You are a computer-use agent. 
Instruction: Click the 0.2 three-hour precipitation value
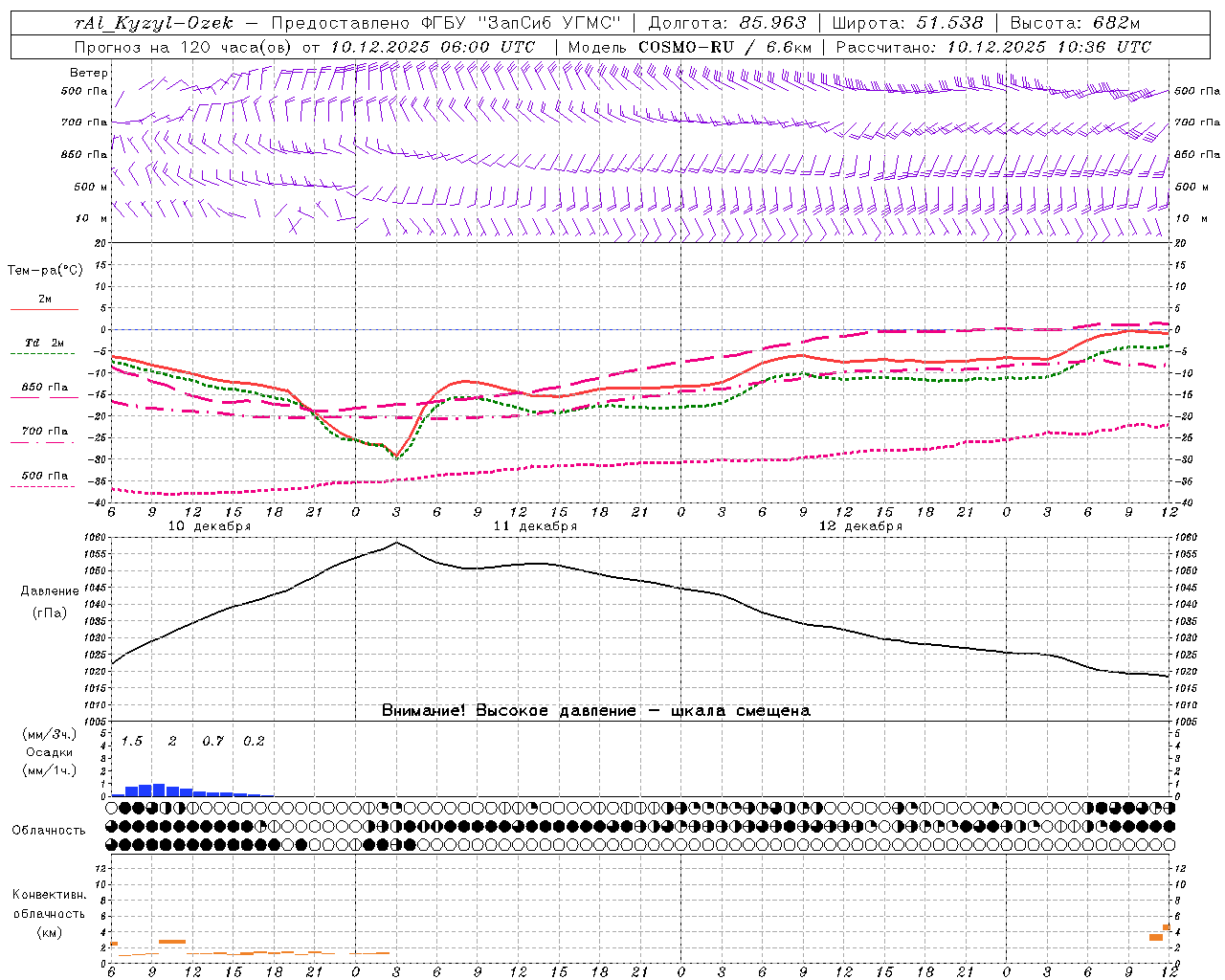click(x=254, y=741)
